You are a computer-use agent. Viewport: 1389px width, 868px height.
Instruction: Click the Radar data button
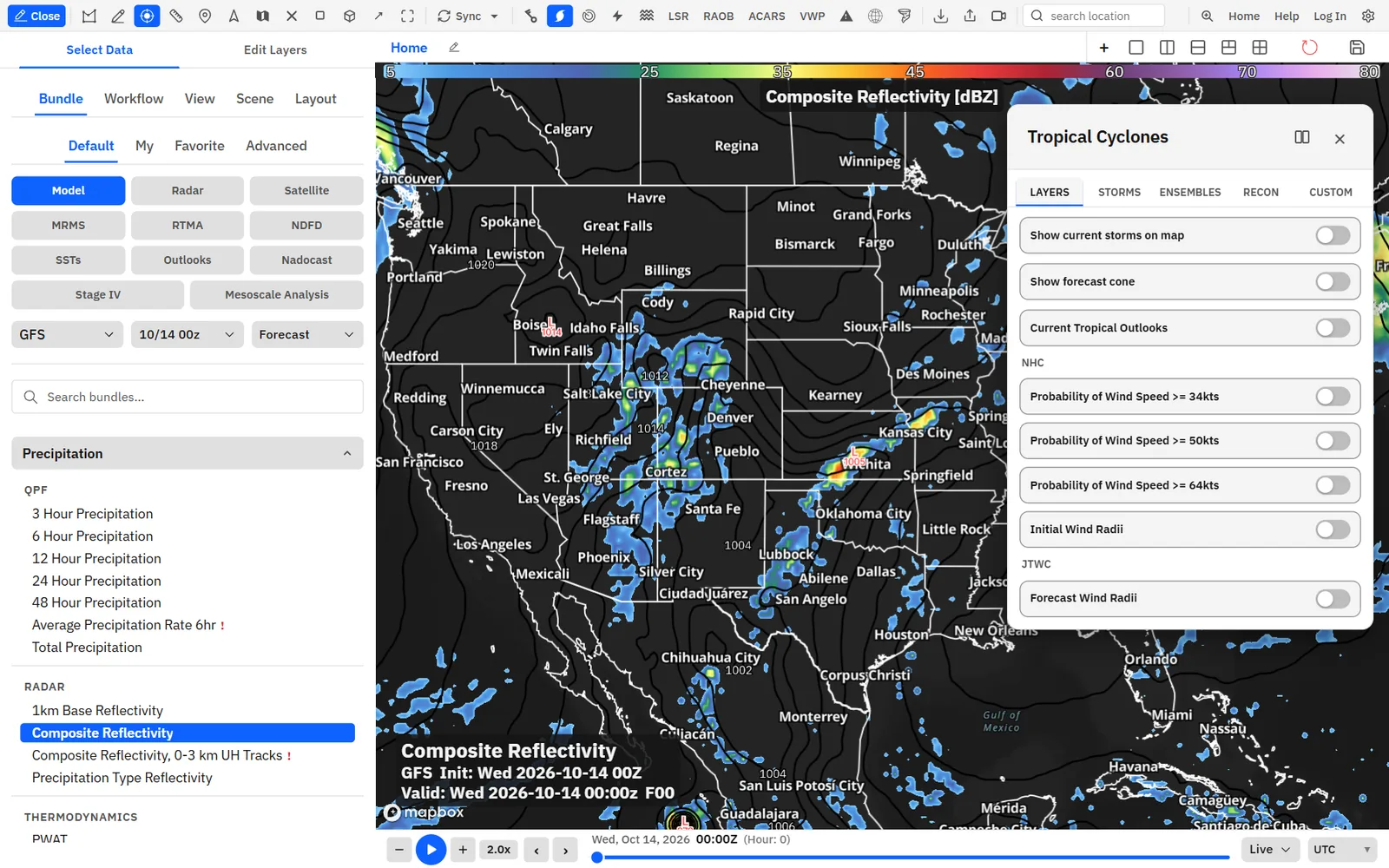188,190
